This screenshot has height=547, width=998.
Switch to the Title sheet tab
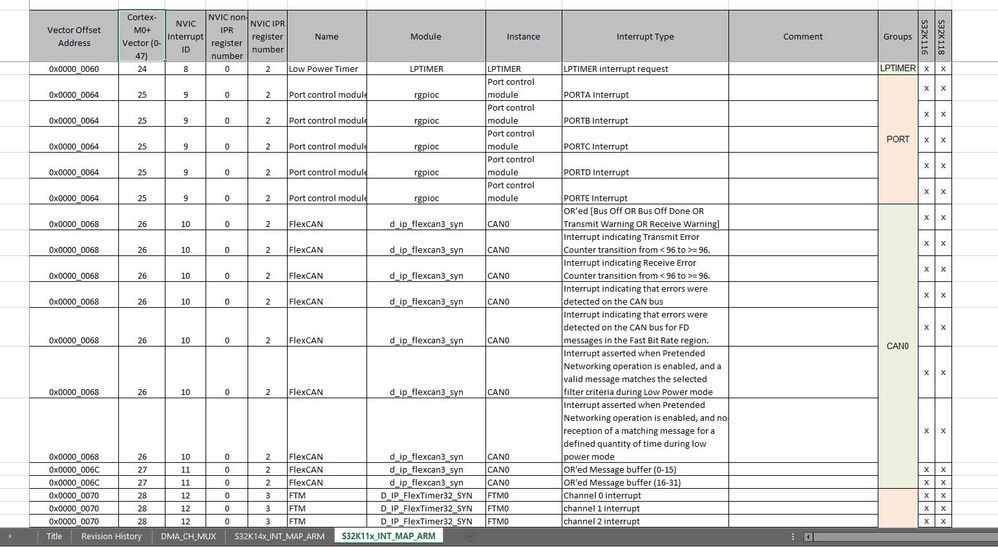[54, 536]
